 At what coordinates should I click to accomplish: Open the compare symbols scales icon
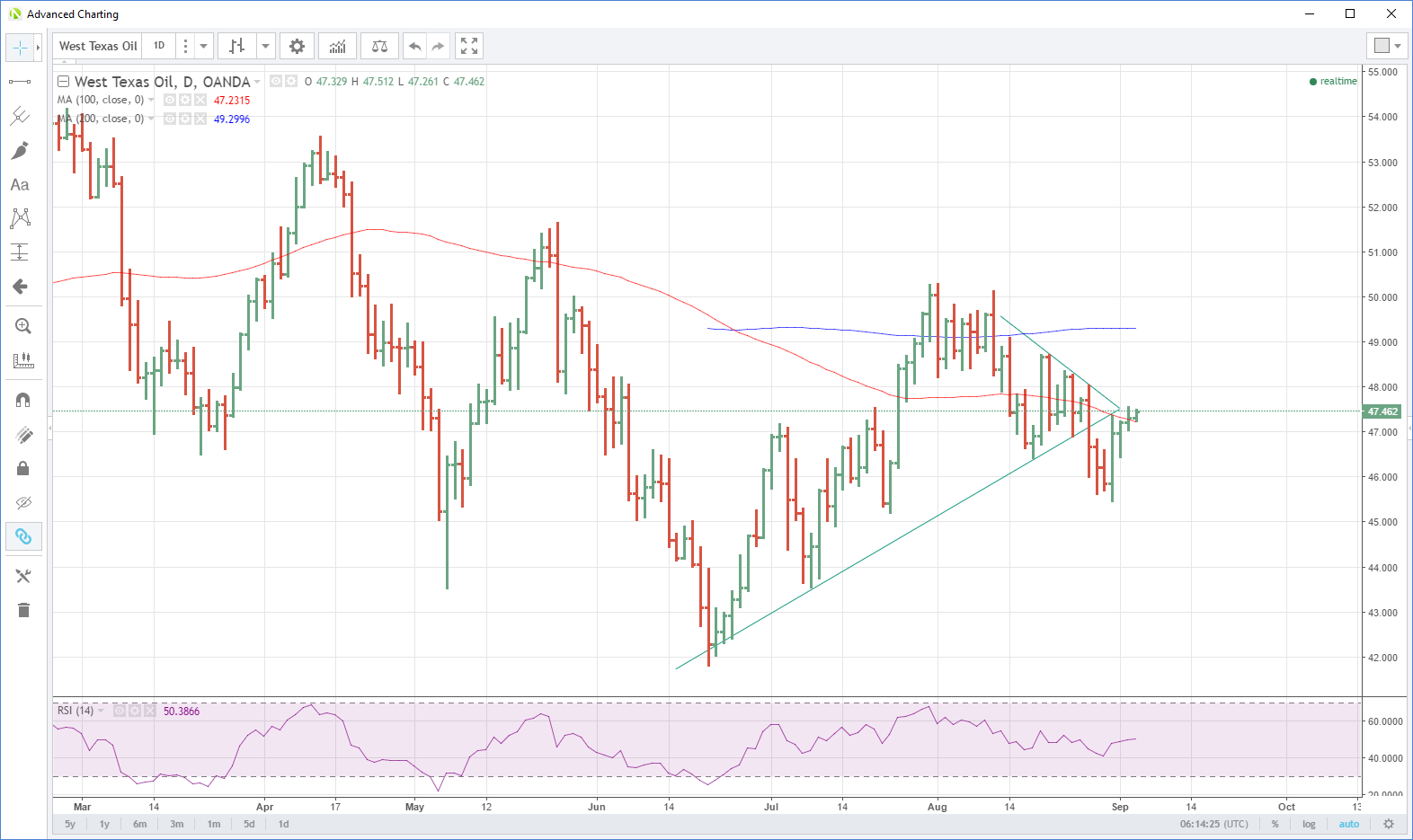379,46
